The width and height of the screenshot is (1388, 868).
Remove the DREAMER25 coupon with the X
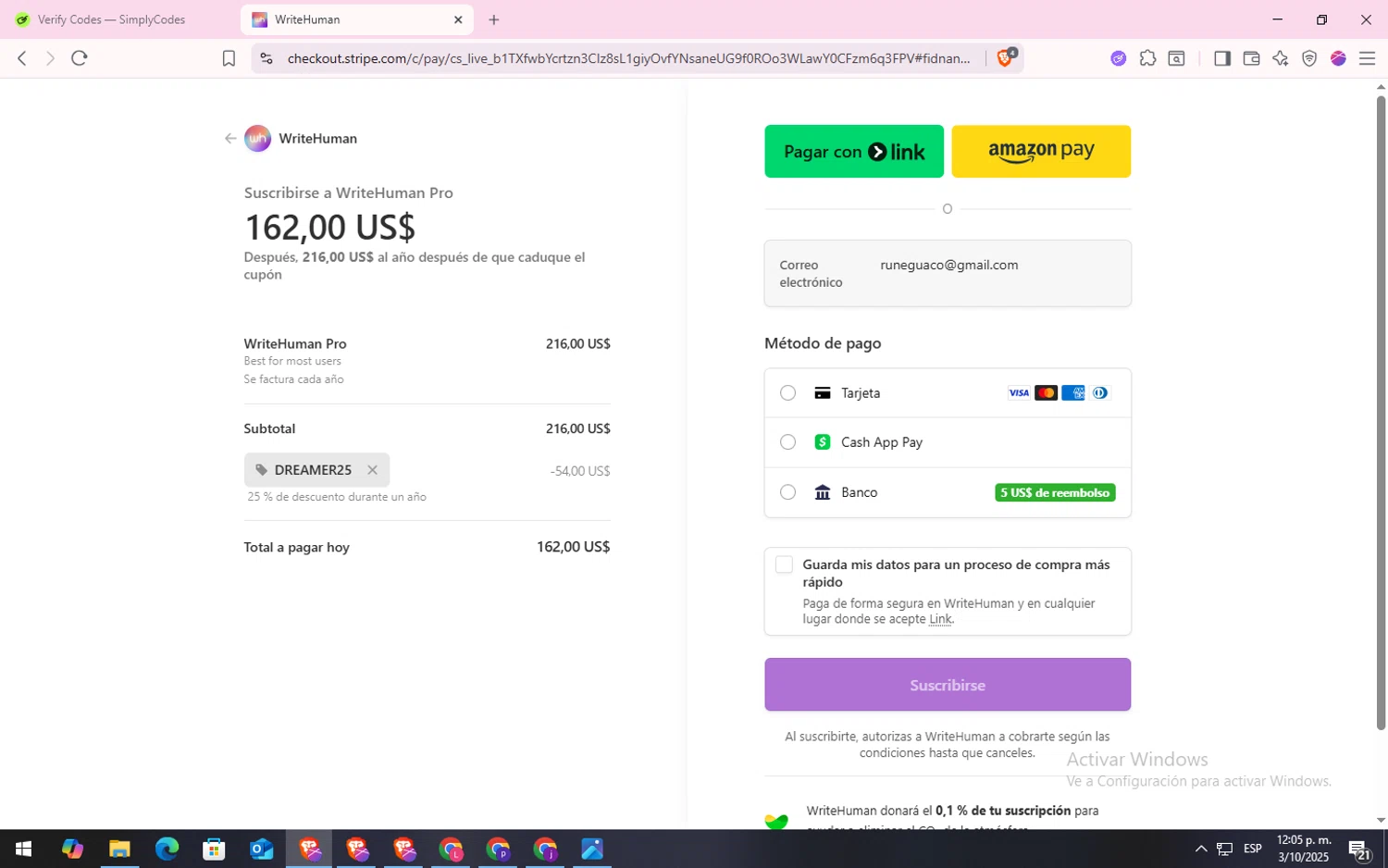[x=372, y=470]
